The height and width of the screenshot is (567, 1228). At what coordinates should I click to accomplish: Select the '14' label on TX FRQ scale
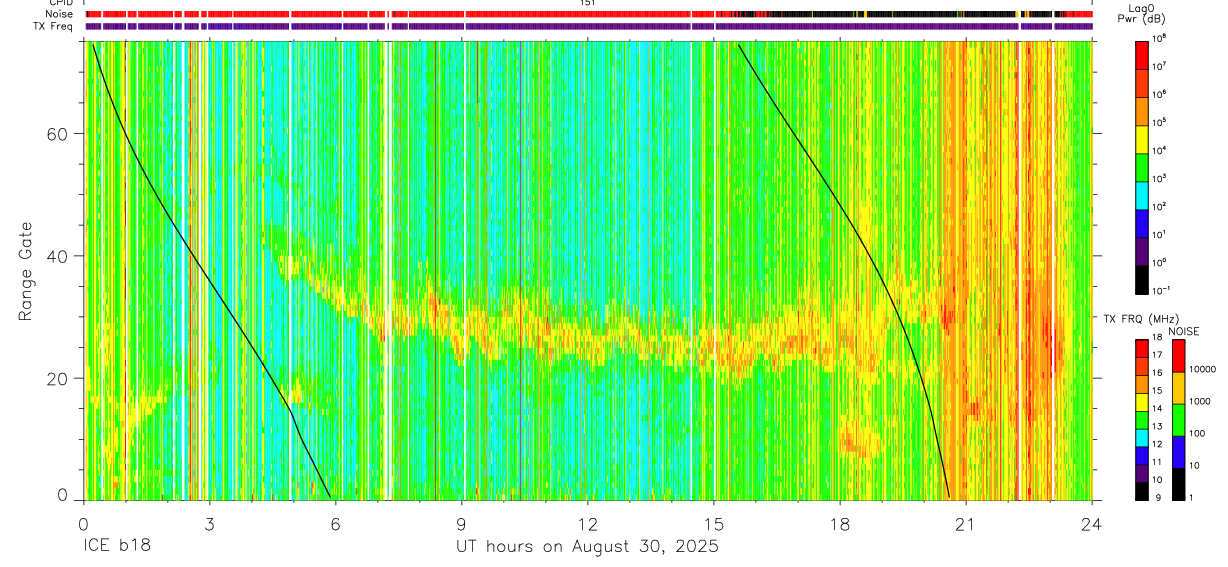(x=1157, y=409)
